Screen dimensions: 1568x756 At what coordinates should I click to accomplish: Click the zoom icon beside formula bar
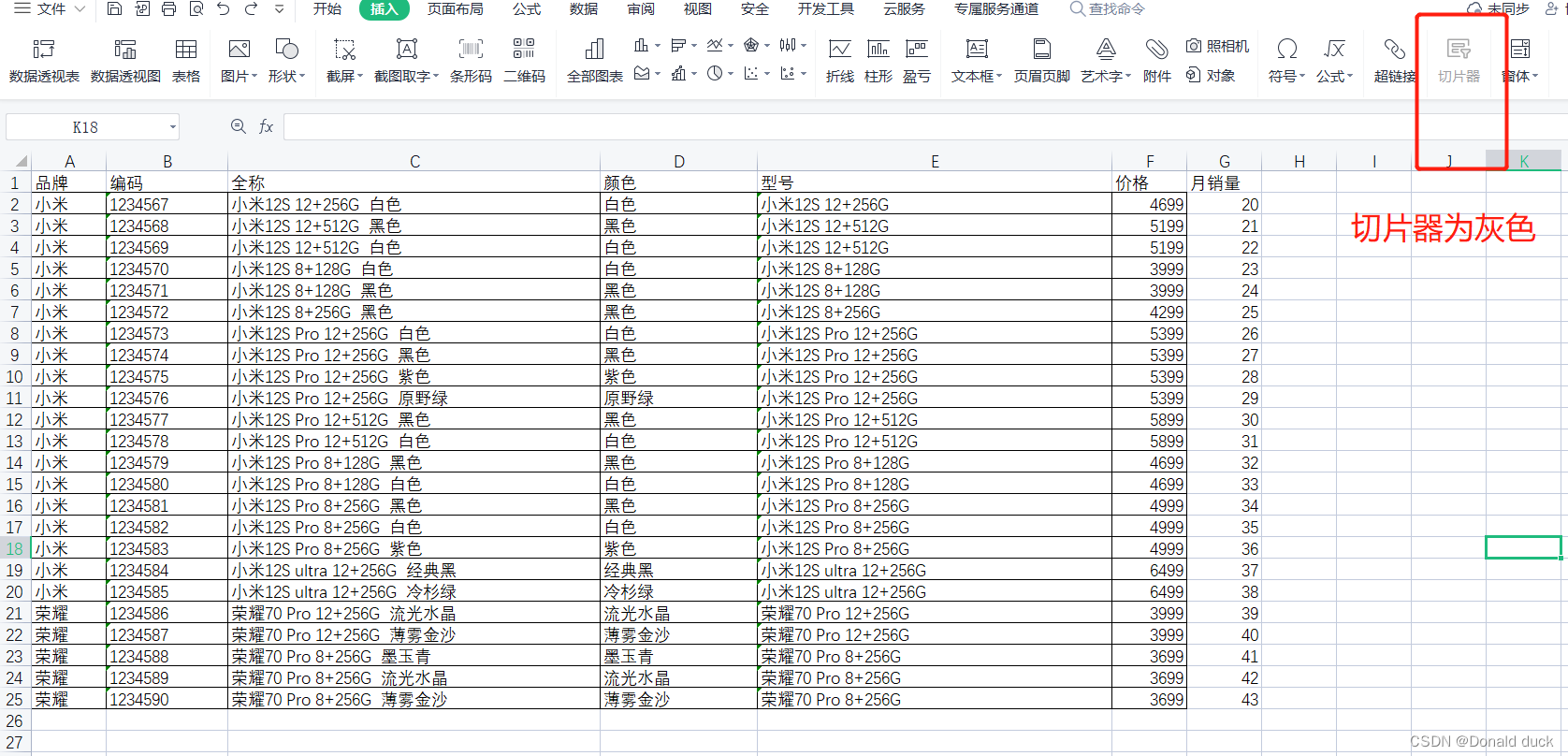click(239, 126)
